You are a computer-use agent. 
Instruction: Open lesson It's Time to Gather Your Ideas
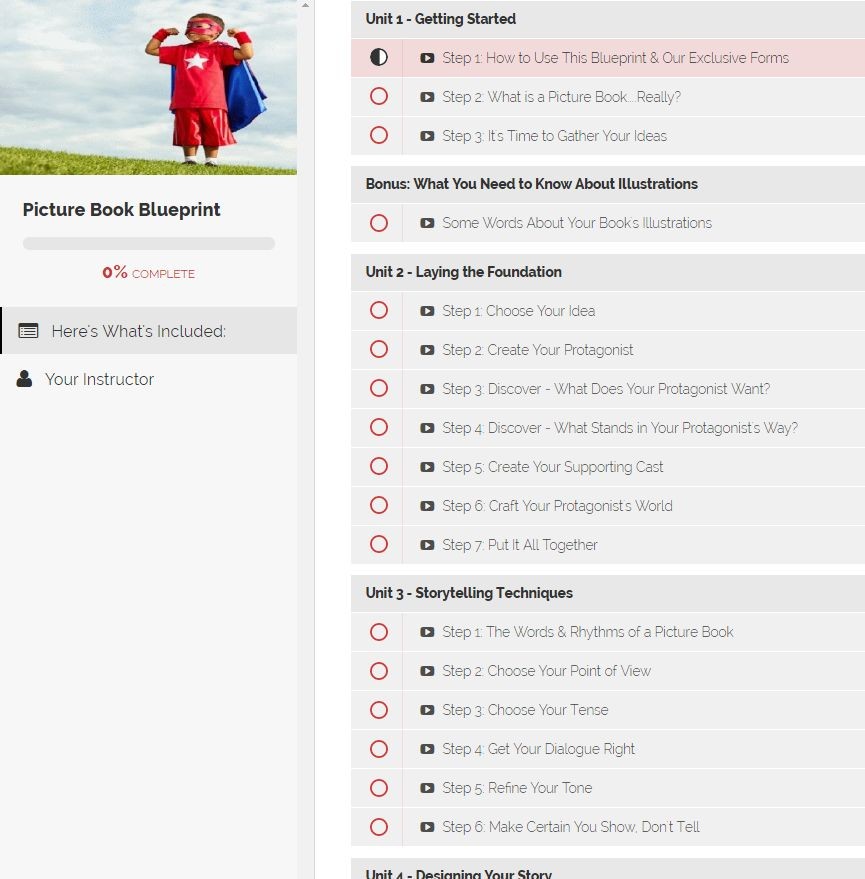pos(633,136)
